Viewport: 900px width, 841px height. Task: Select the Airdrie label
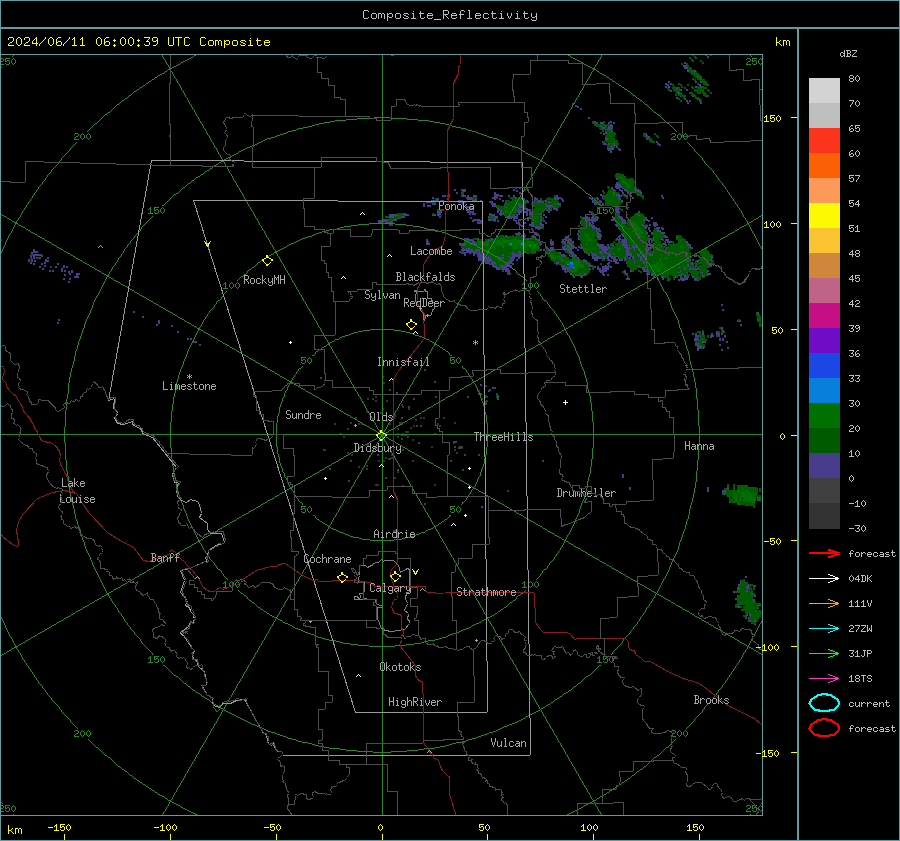pos(394,534)
